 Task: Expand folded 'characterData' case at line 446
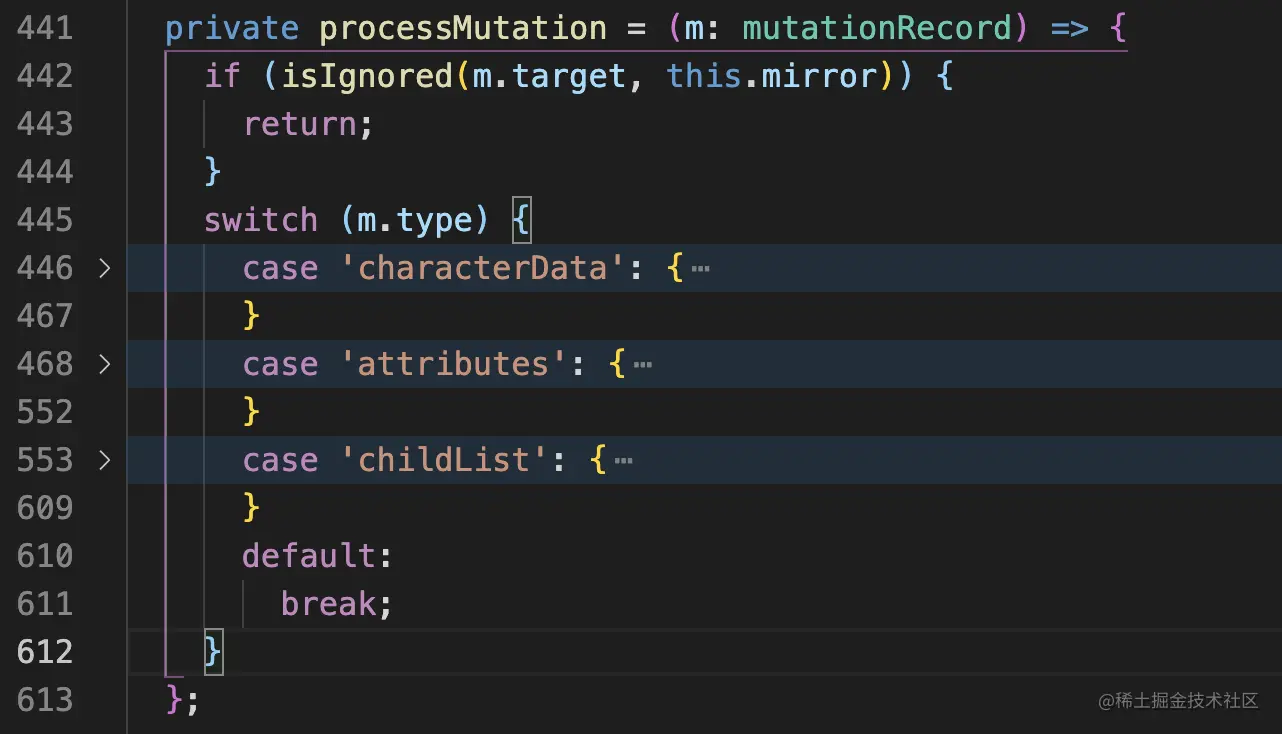click(105, 268)
